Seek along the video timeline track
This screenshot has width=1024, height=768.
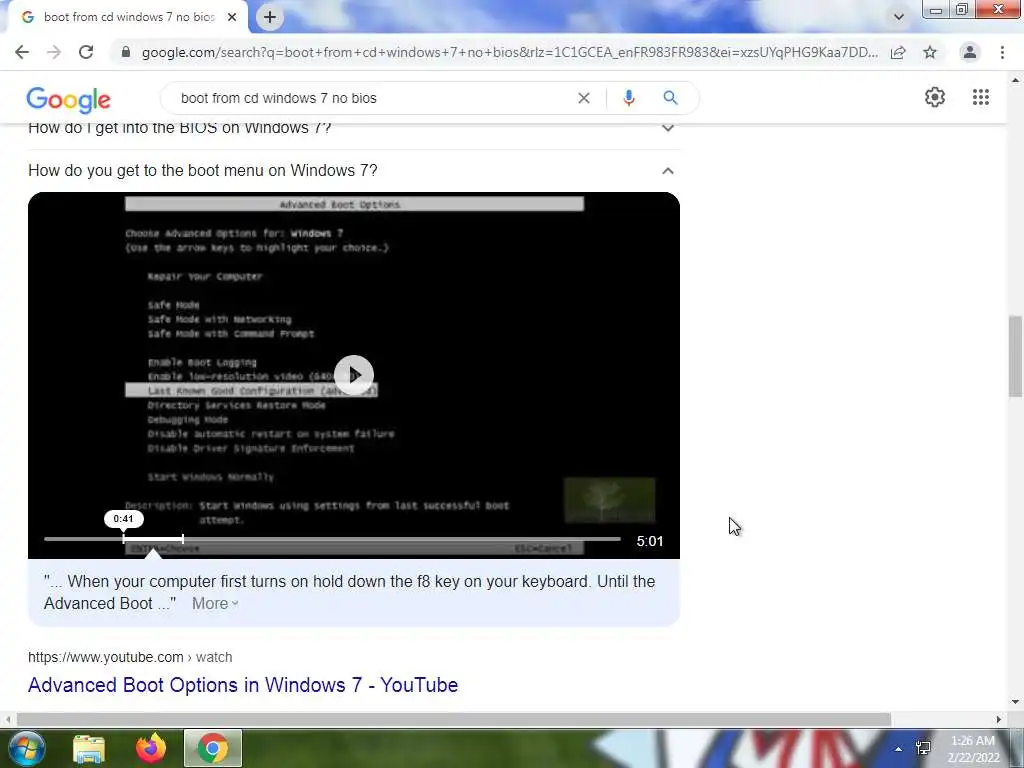(332, 539)
